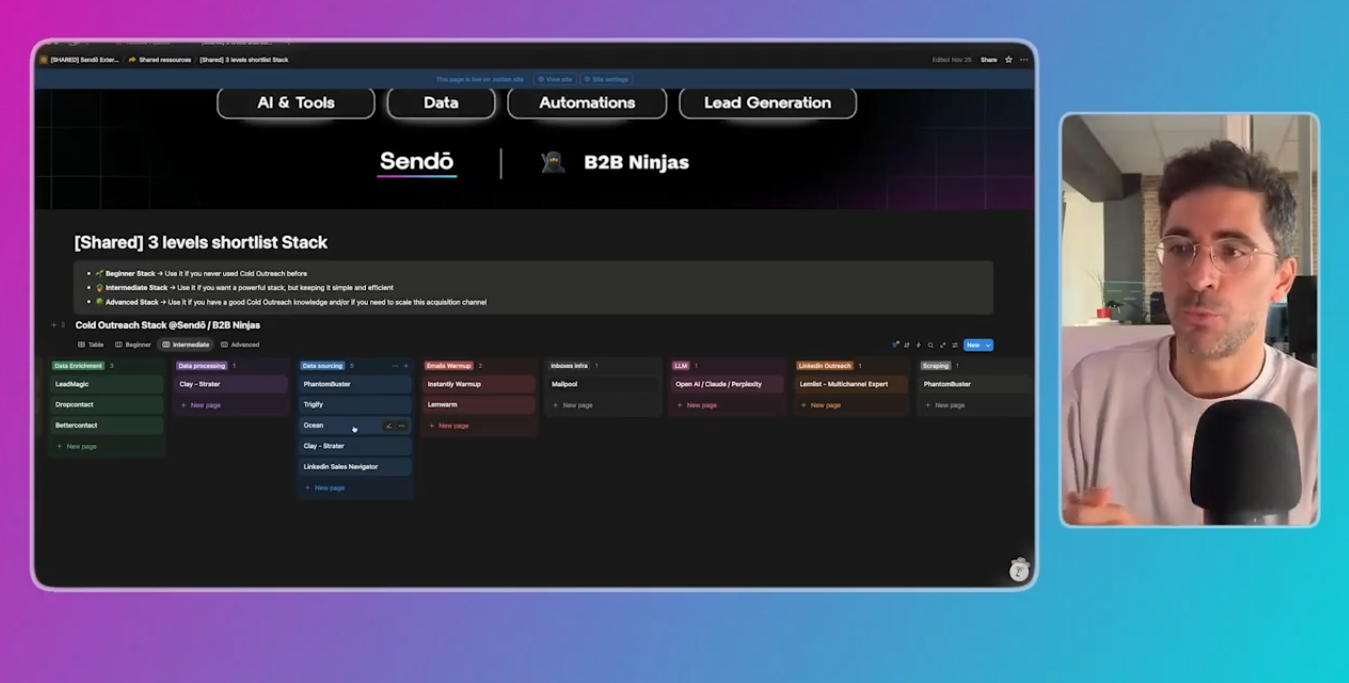Switch to the Advanced view tab
This screenshot has height=683, width=1349.
click(240, 345)
